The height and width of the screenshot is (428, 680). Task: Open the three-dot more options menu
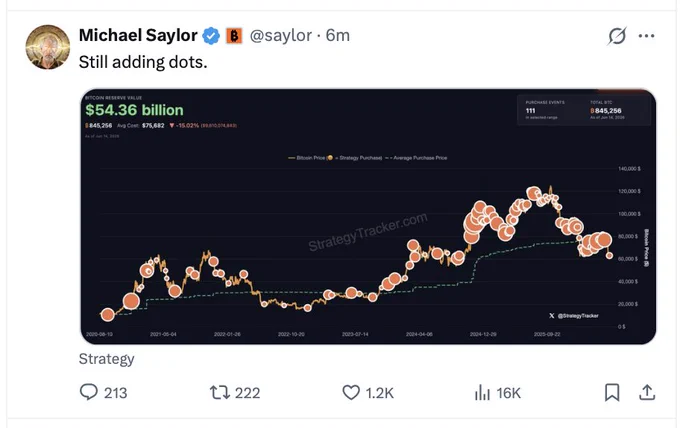tap(646, 36)
